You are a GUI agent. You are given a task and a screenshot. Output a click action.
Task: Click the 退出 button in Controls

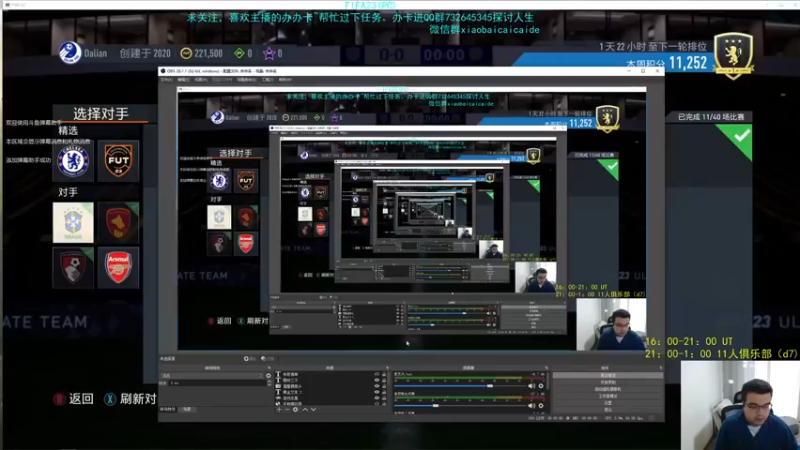click(x=608, y=410)
